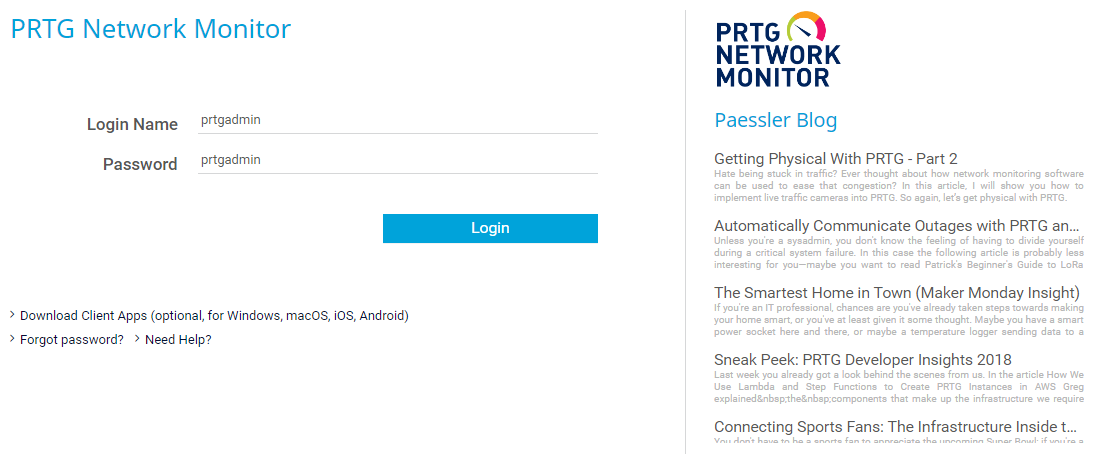Click the chevron before Forgot password
This screenshot has width=1101, height=463.
[x=13, y=339]
